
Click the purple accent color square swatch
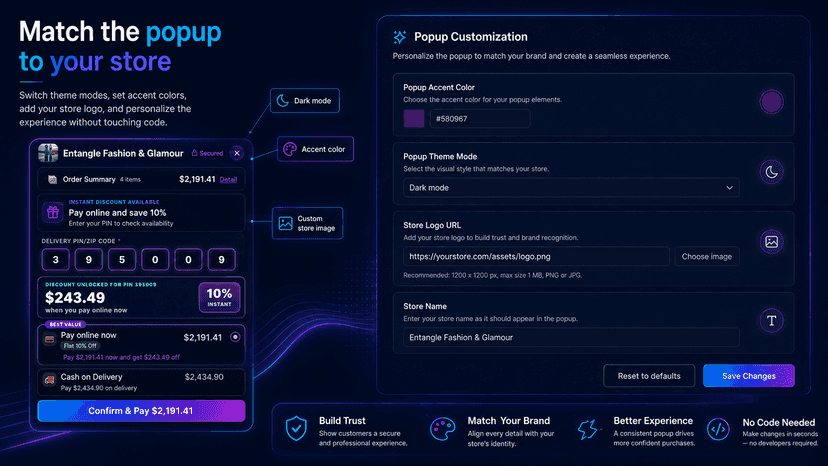click(x=414, y=119)
